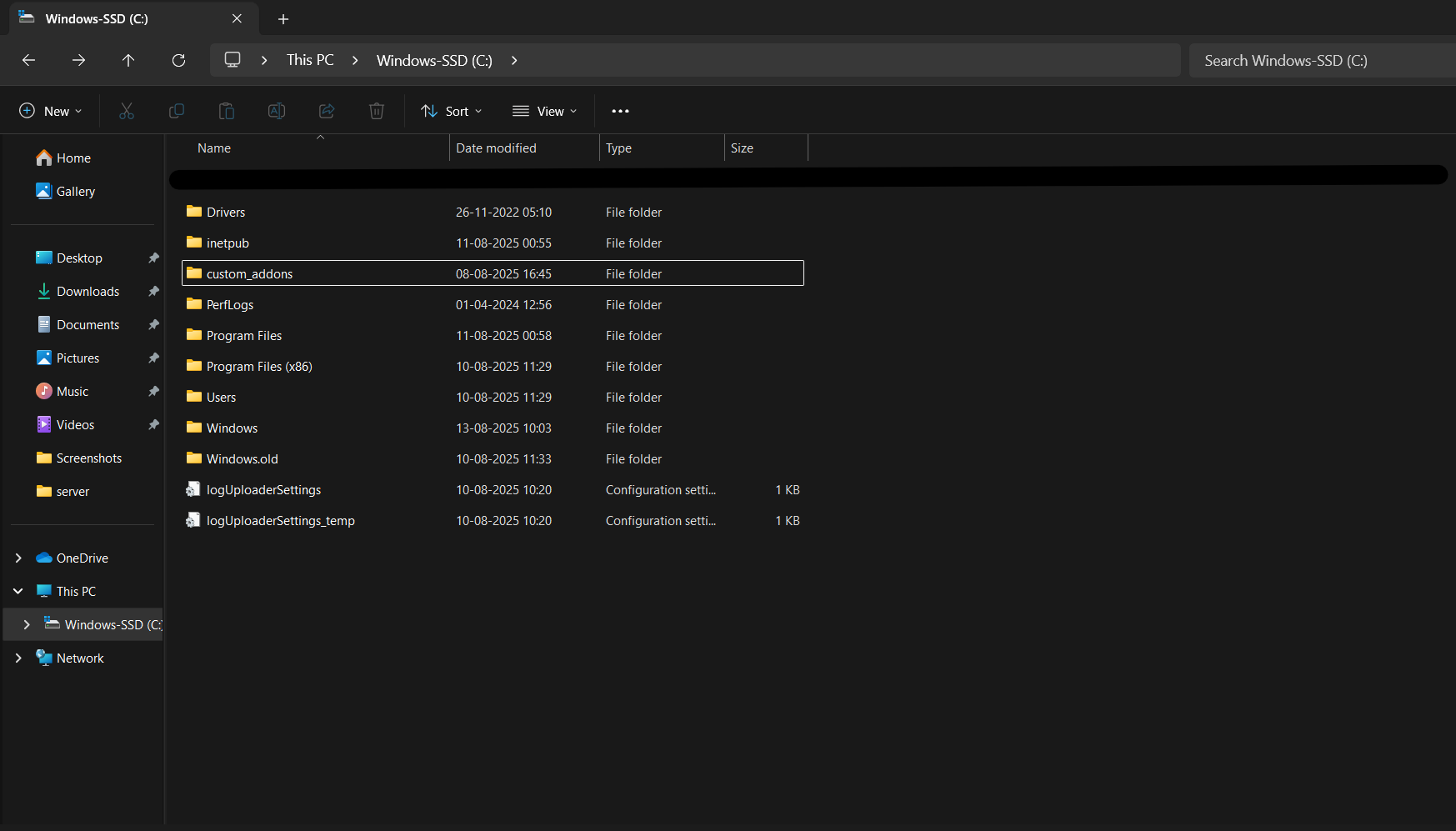This screenshot has height=831, width=1456.
Task: Go up one folder level
Action: point(128,60)
